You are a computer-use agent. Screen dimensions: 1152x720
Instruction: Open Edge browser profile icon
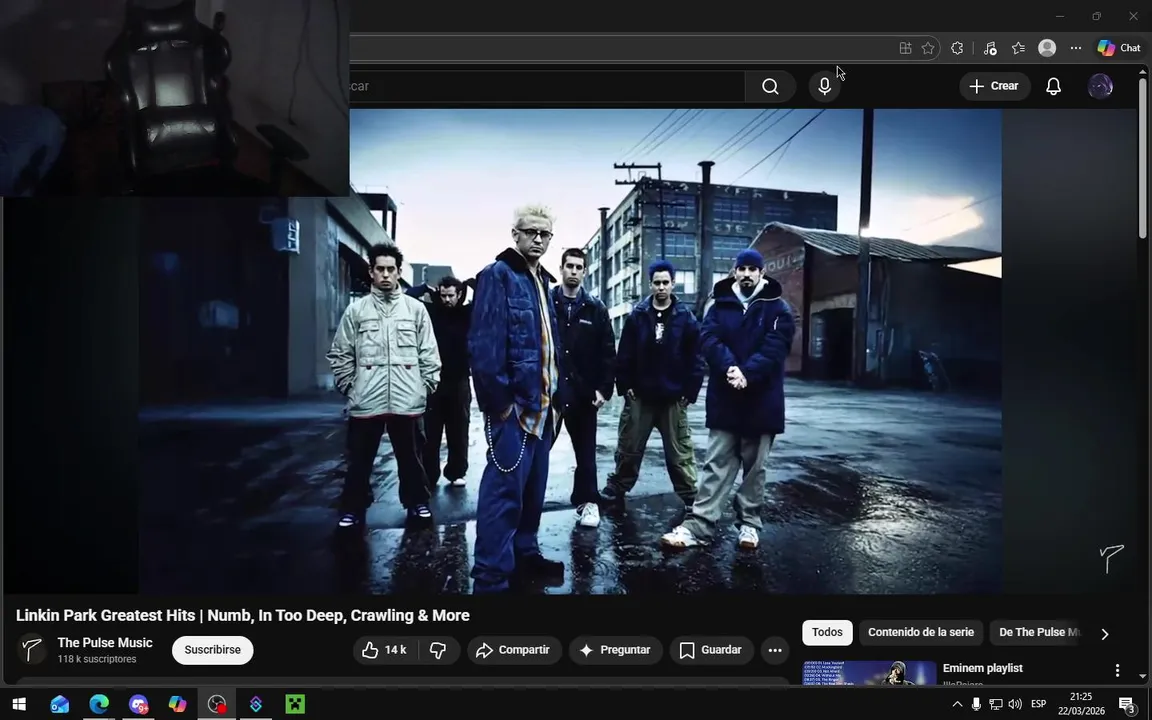pos(1047,48)
